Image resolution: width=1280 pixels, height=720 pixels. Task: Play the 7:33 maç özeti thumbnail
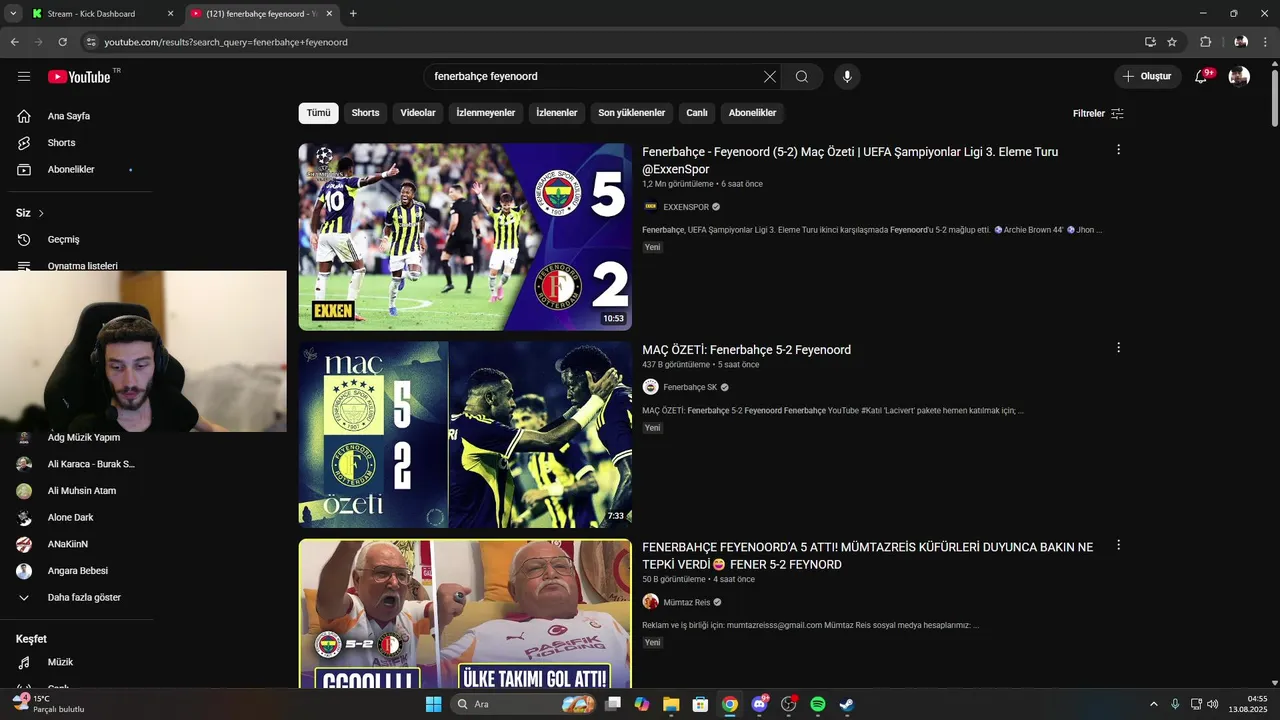point(465,435)
